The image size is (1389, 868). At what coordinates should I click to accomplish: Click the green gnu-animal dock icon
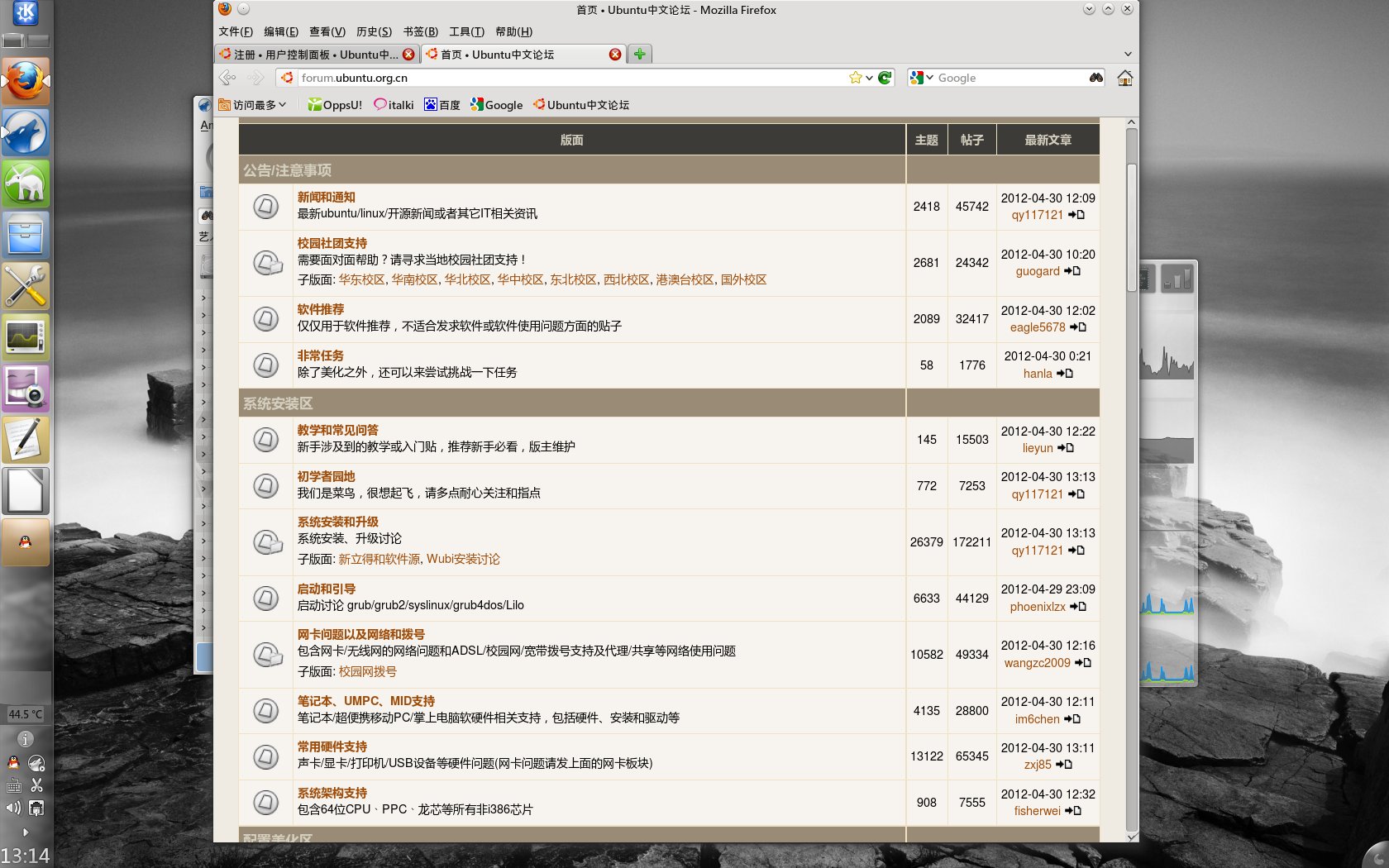[x=26, y=184]
